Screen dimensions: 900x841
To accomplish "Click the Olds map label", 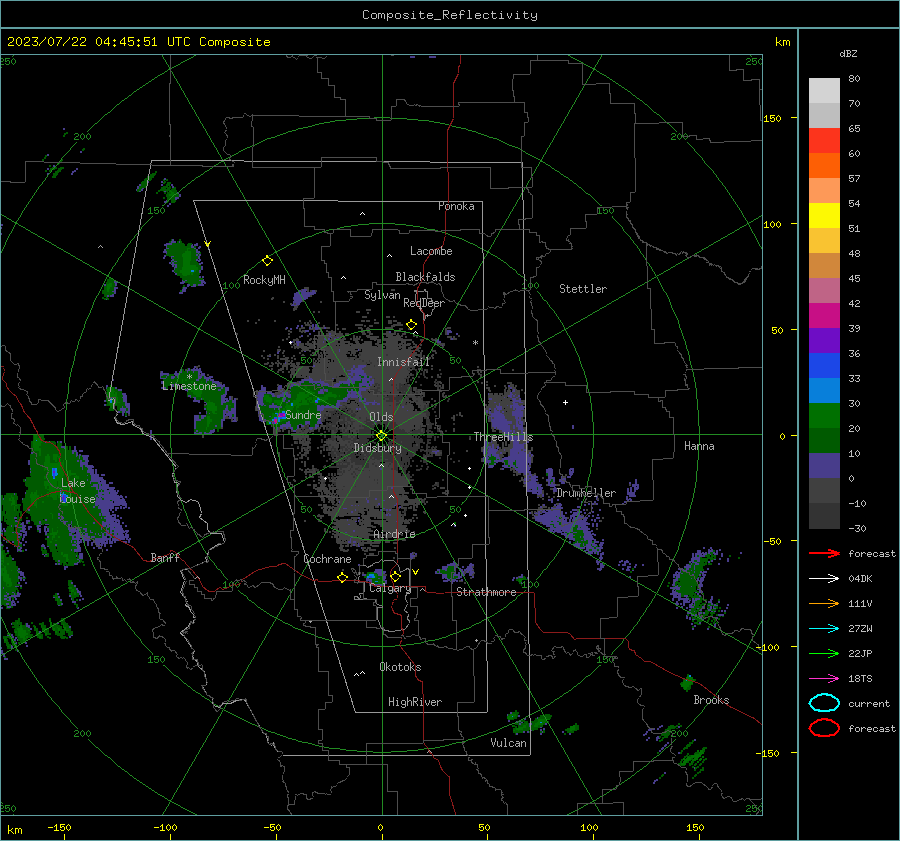I will click(x=381, y=417).
